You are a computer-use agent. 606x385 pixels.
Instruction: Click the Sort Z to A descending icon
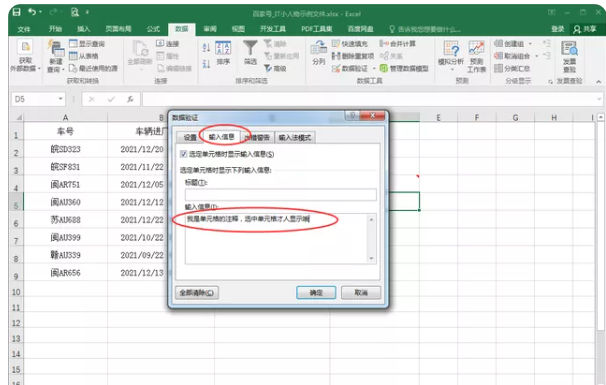206,64
